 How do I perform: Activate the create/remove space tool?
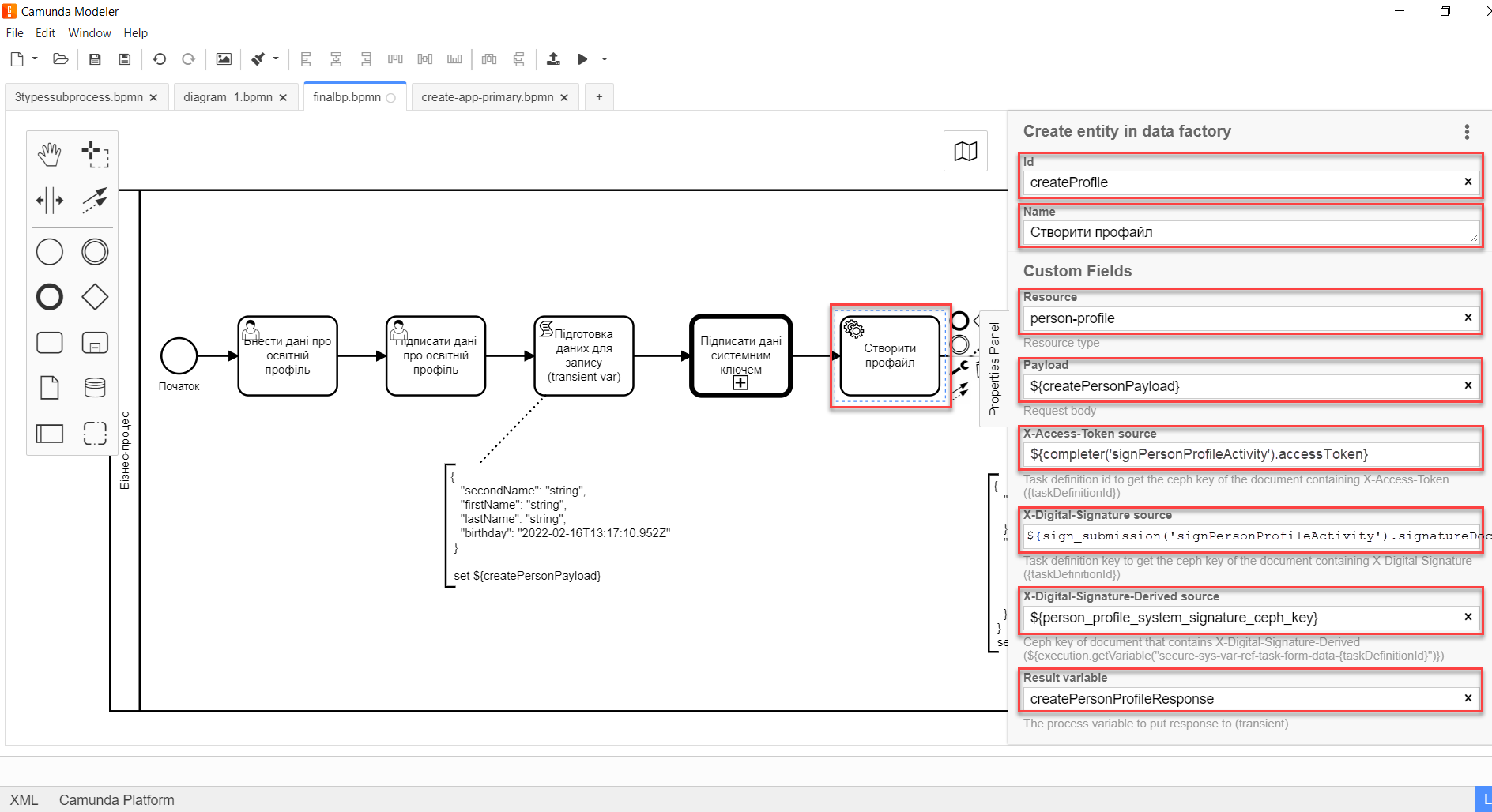(x=50, y=200)
